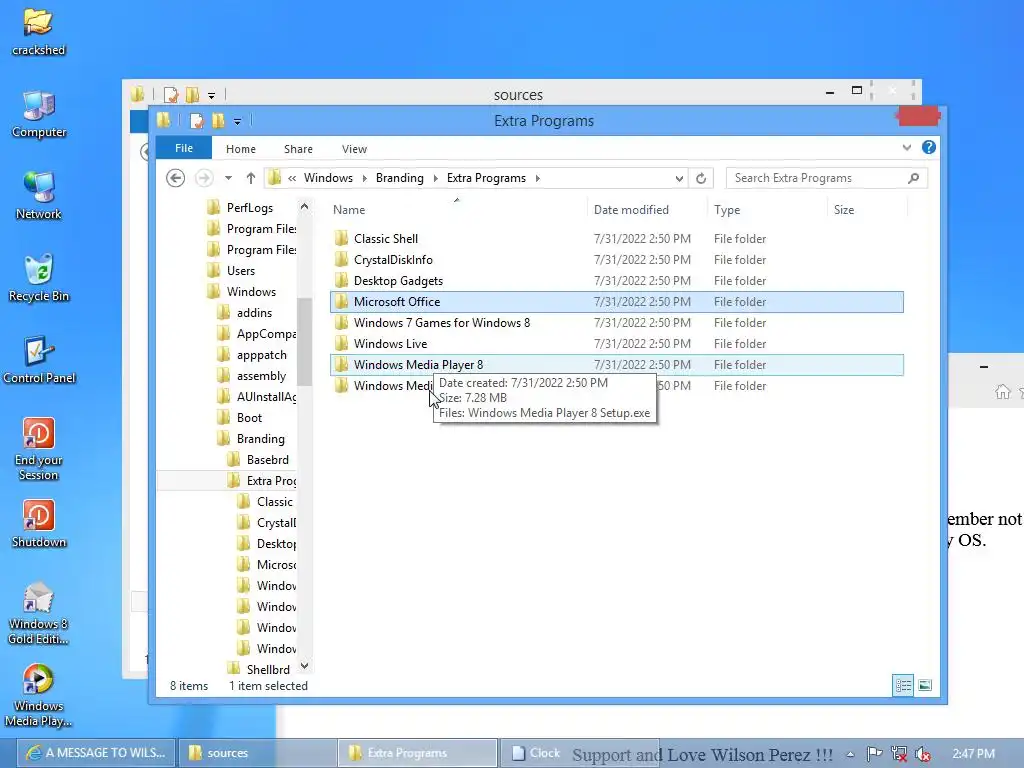
Task: Switch to Details view layout button
Action: [903, 685]
